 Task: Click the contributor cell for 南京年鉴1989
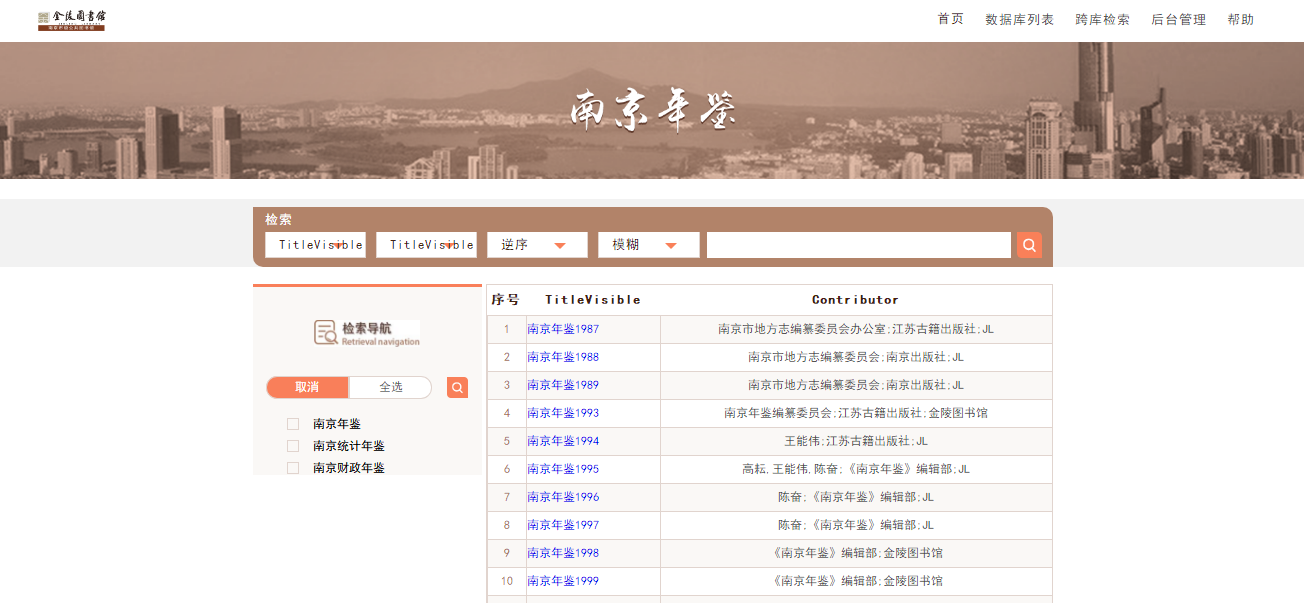(856, 385)
